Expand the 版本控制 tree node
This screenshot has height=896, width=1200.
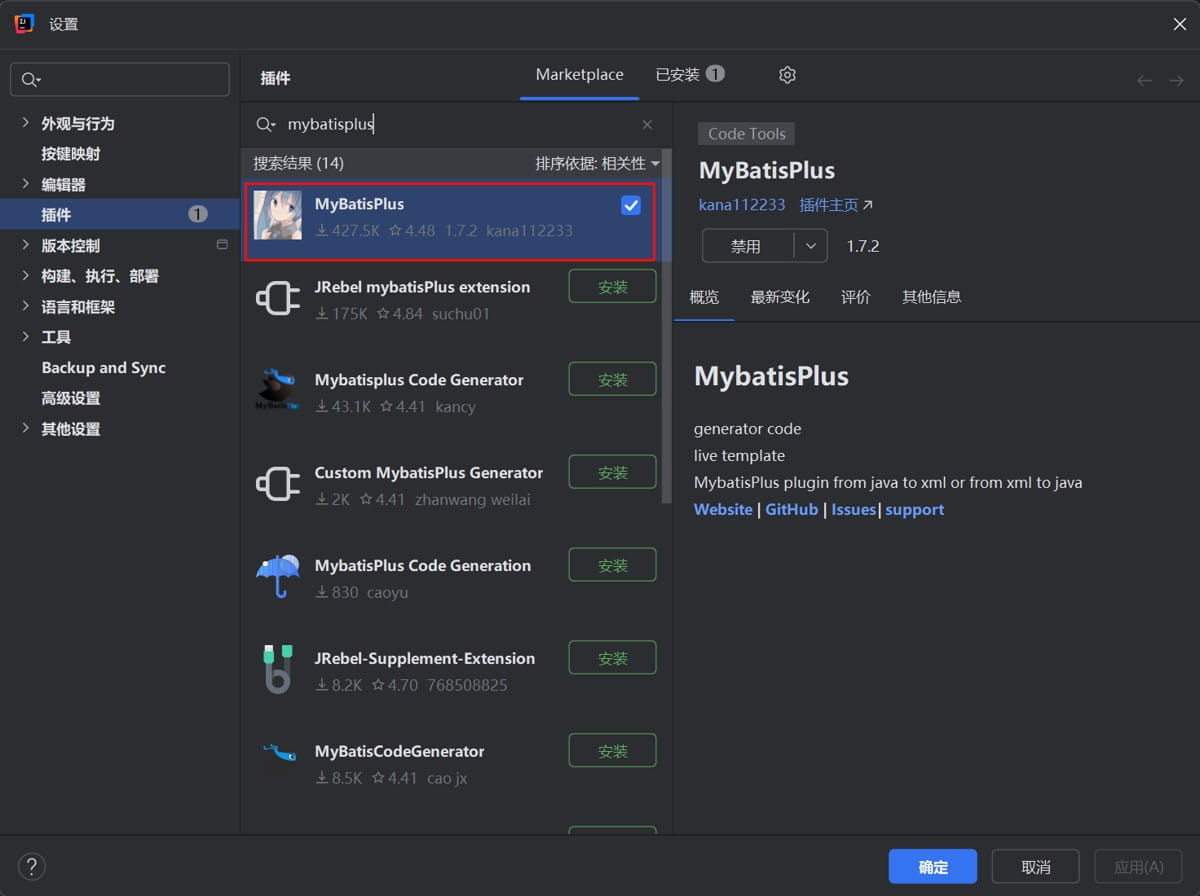25,245
